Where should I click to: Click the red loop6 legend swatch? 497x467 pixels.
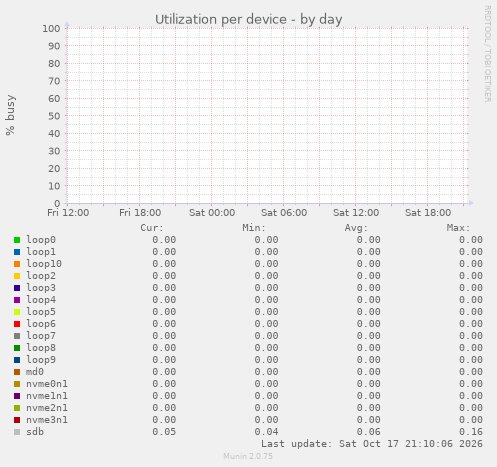pos(17,324)
